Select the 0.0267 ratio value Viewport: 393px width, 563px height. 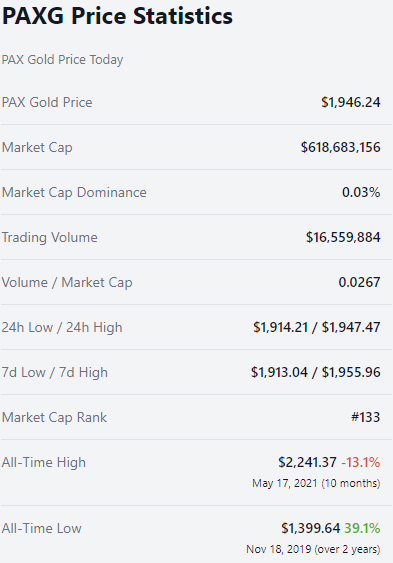[359, 282]
